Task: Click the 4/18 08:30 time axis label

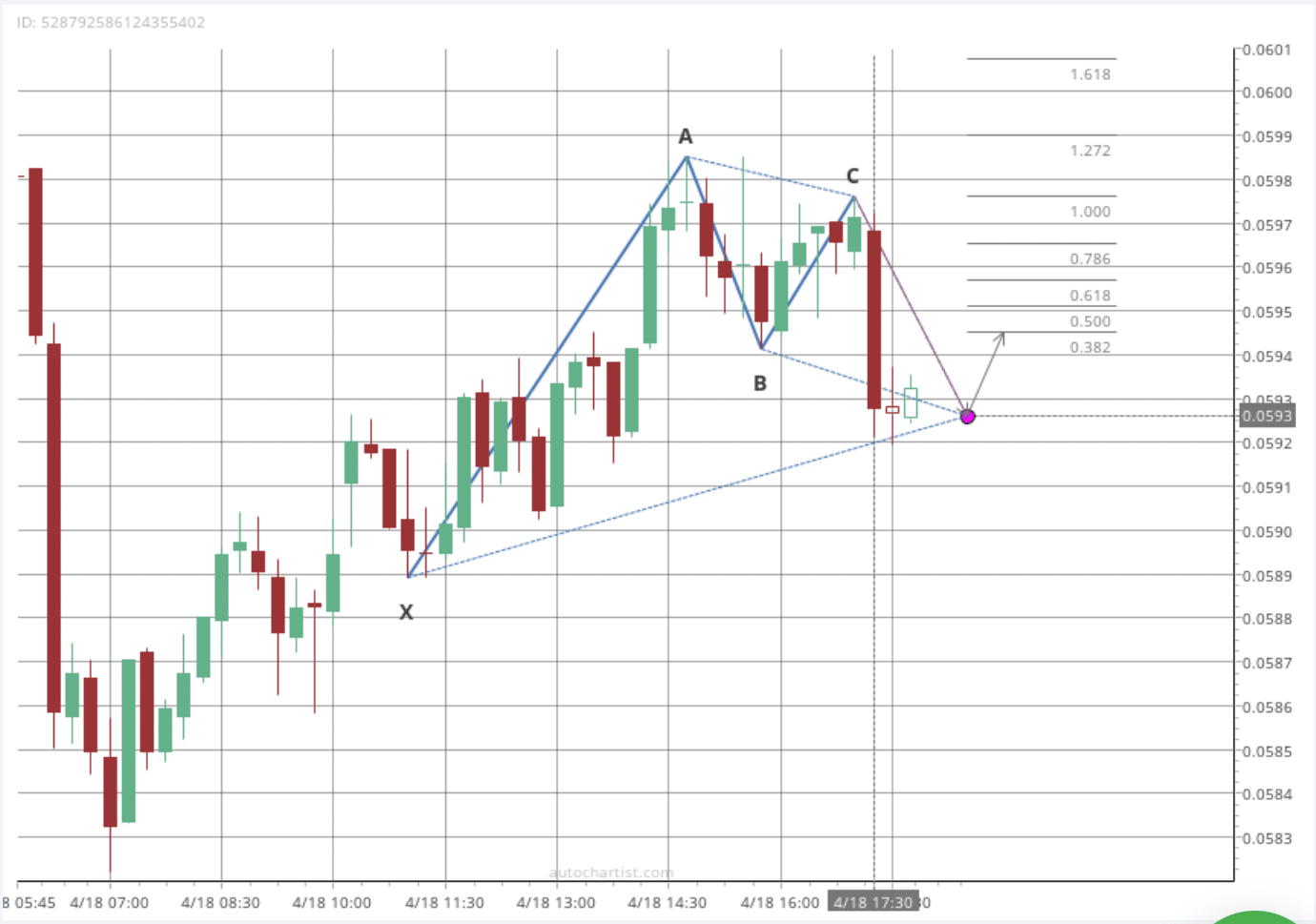Action: click(x=220, y=903)
